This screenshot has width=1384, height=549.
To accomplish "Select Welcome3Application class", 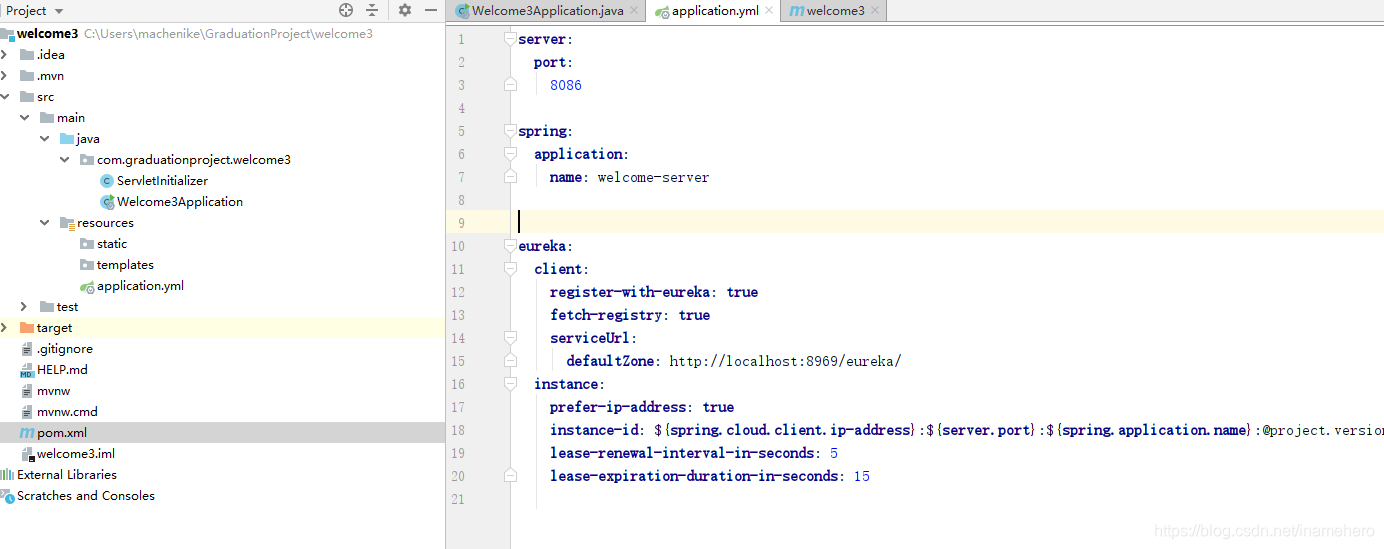I will click(180, 201).
